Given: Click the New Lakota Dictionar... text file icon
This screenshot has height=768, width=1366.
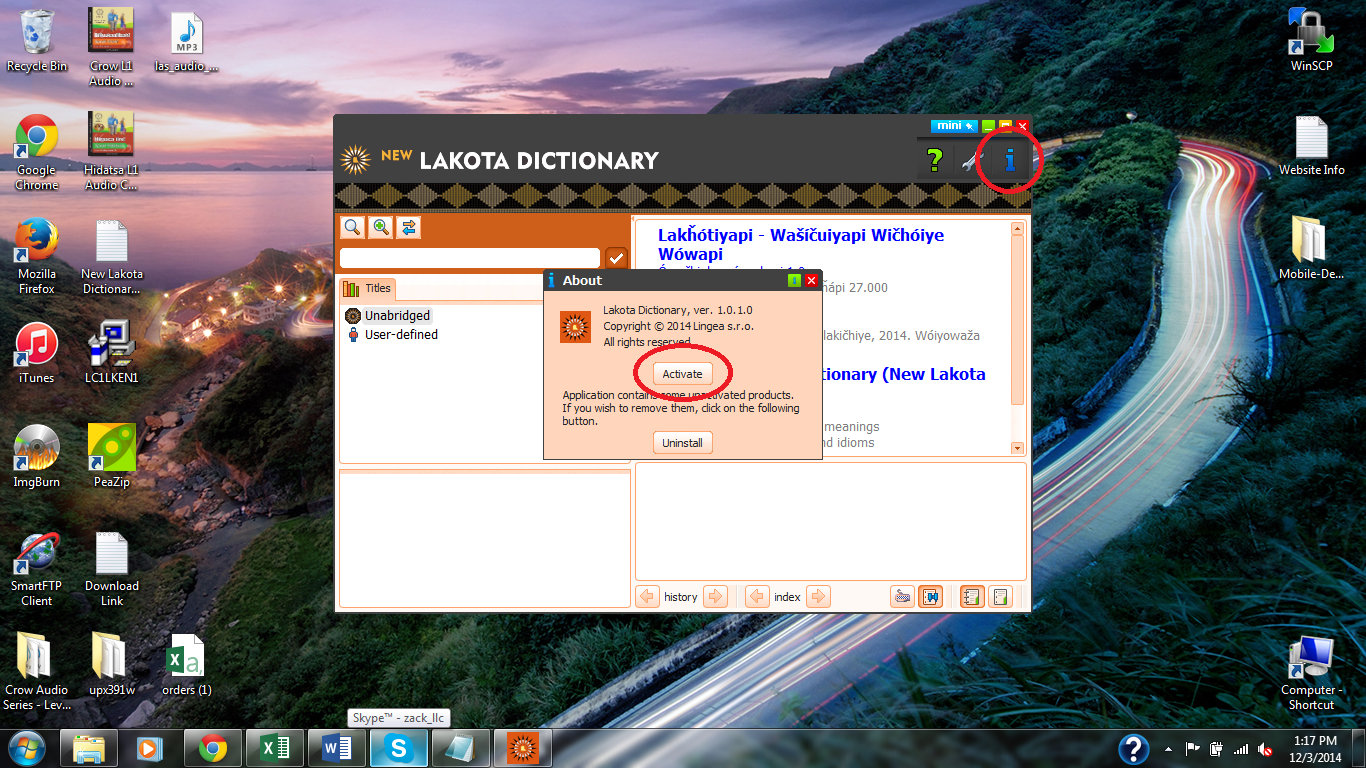Looking at the screenshot, I should (x=112, y=257).
